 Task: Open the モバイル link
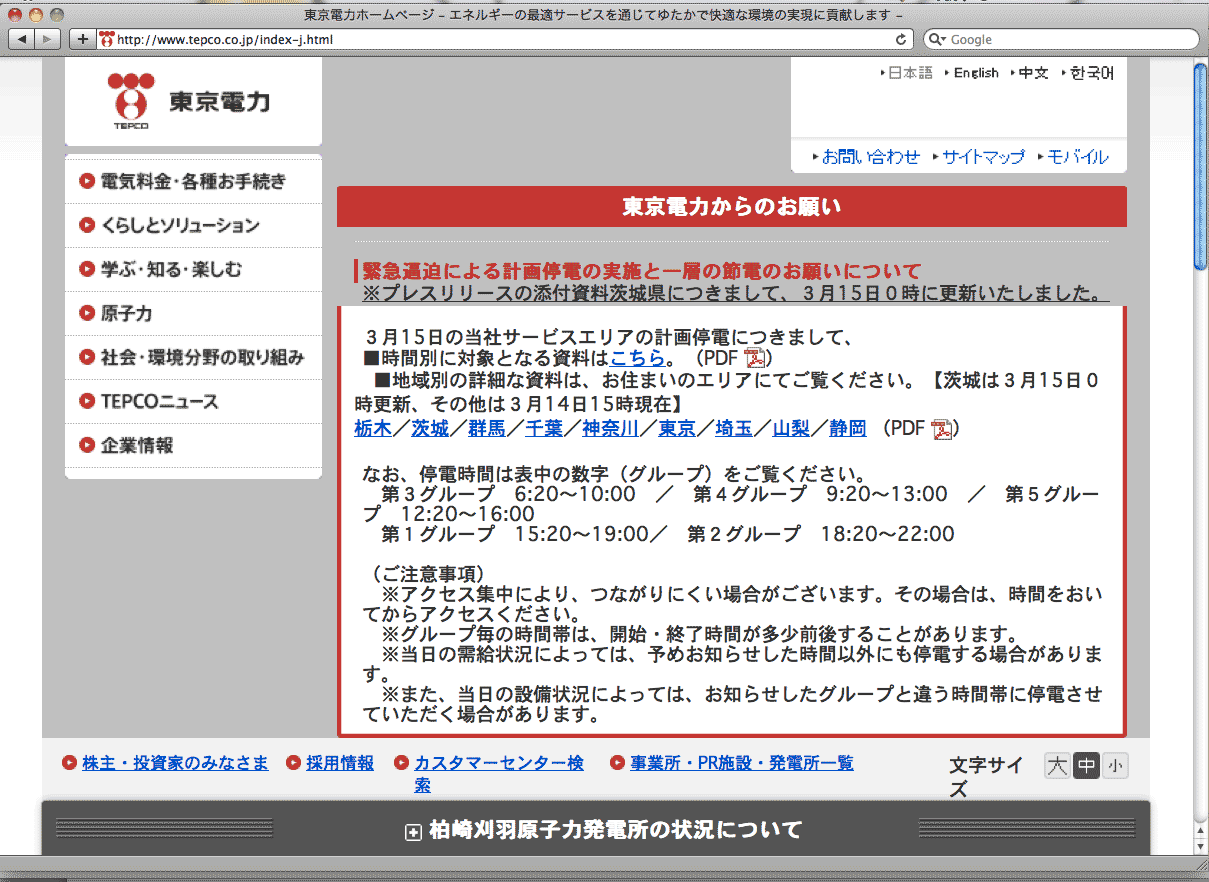click(x=1076, y=157)
